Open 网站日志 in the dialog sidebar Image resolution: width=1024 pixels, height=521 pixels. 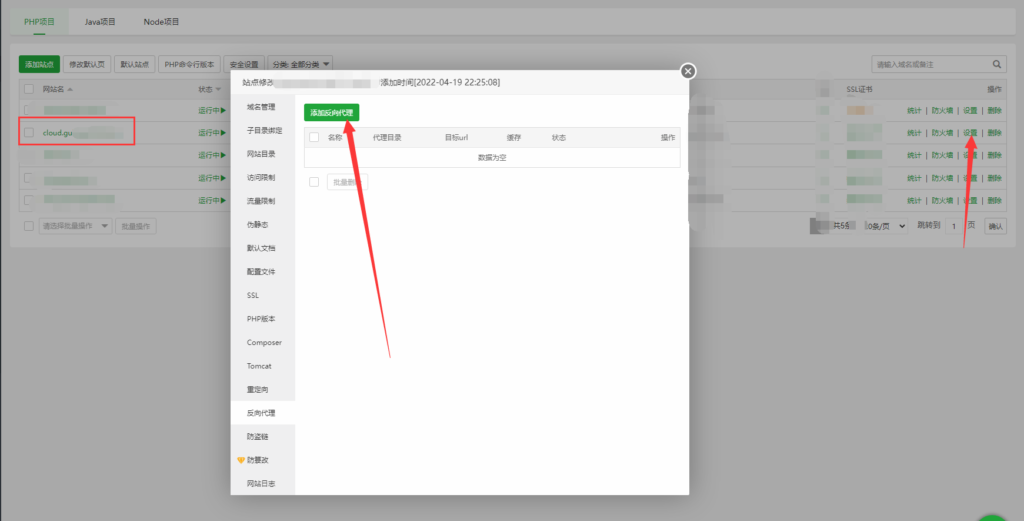(x=263, y=484)
